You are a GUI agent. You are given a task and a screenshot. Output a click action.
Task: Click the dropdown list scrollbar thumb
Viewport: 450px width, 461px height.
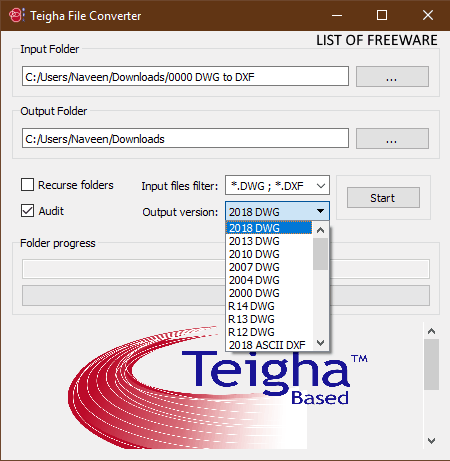[x=320, y=254]
